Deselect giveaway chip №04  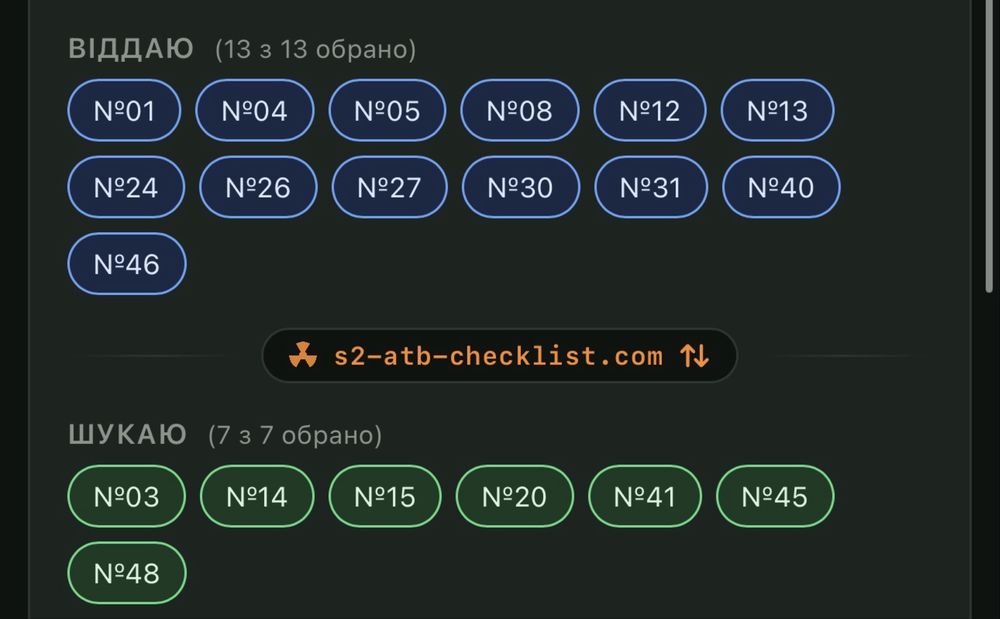(x=254, y=110)
